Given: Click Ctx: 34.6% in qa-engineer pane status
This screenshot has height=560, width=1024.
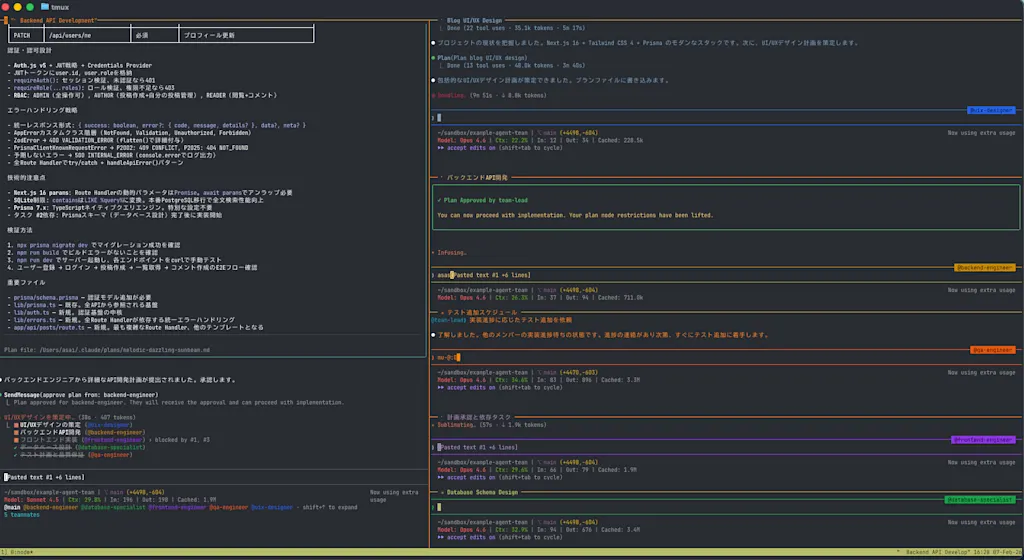Looking at the screenshot, I should [x=511, y=380].
